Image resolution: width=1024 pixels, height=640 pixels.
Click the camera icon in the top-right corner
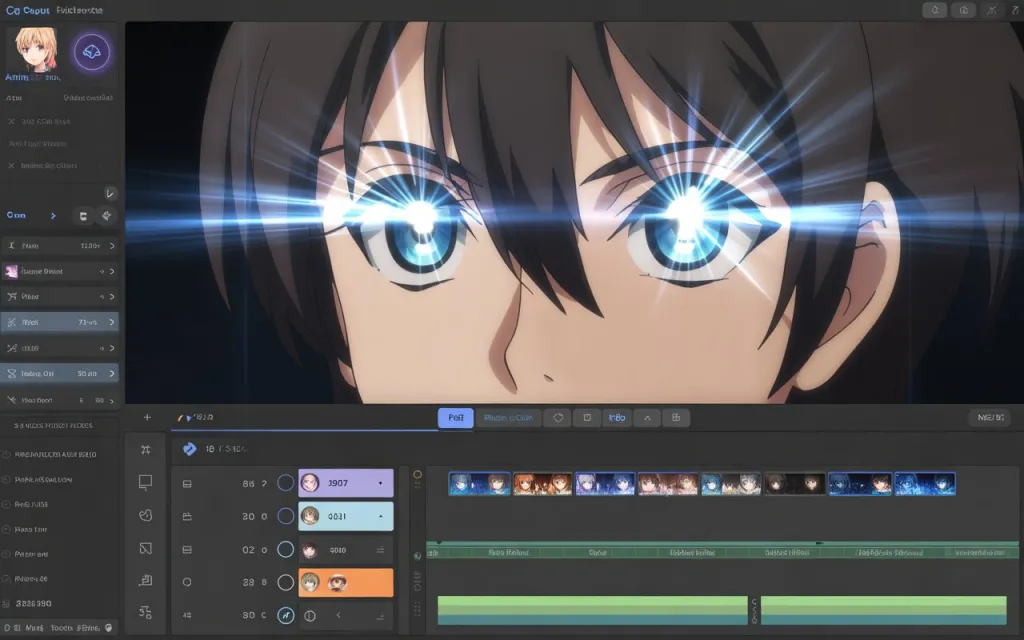tap(963, 10)
